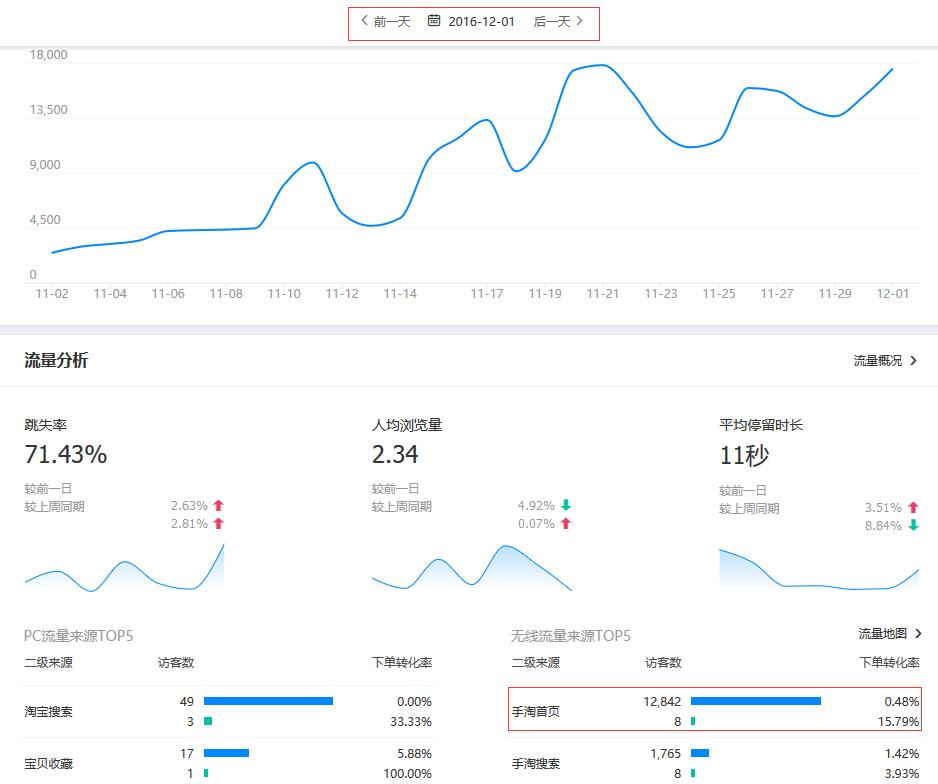Open the calendar date picker icon

[x=435, y=21]
